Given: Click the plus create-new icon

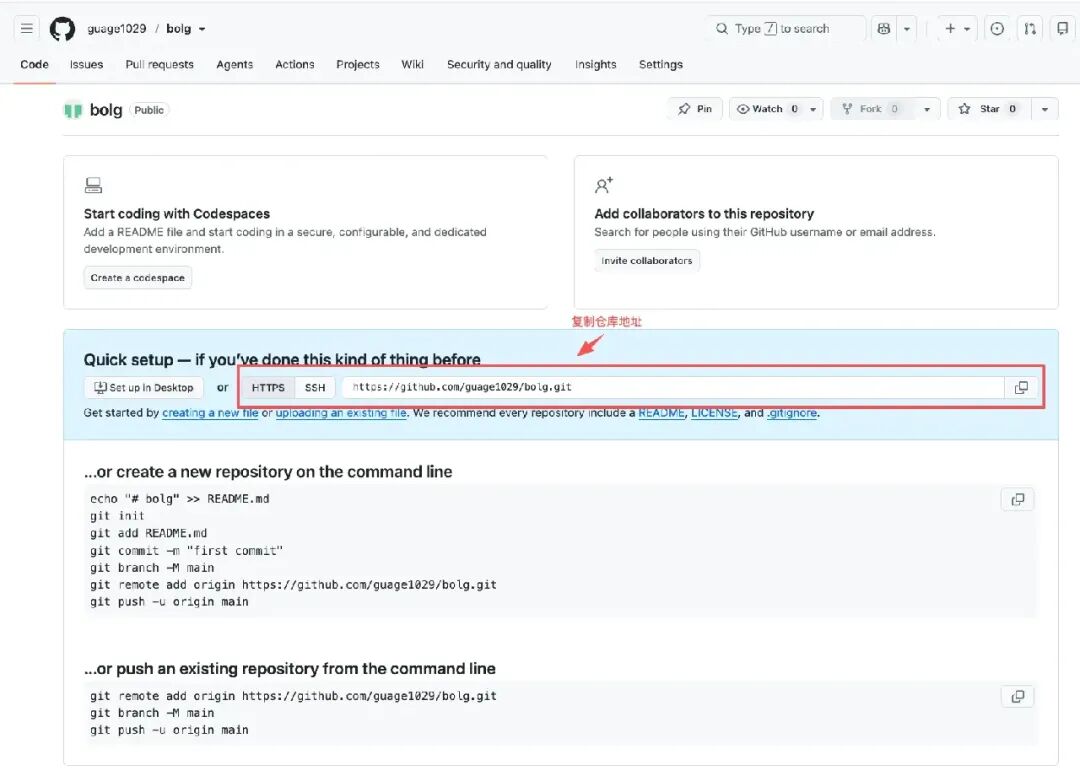Looking at the screenshot, I should point(950,28).
